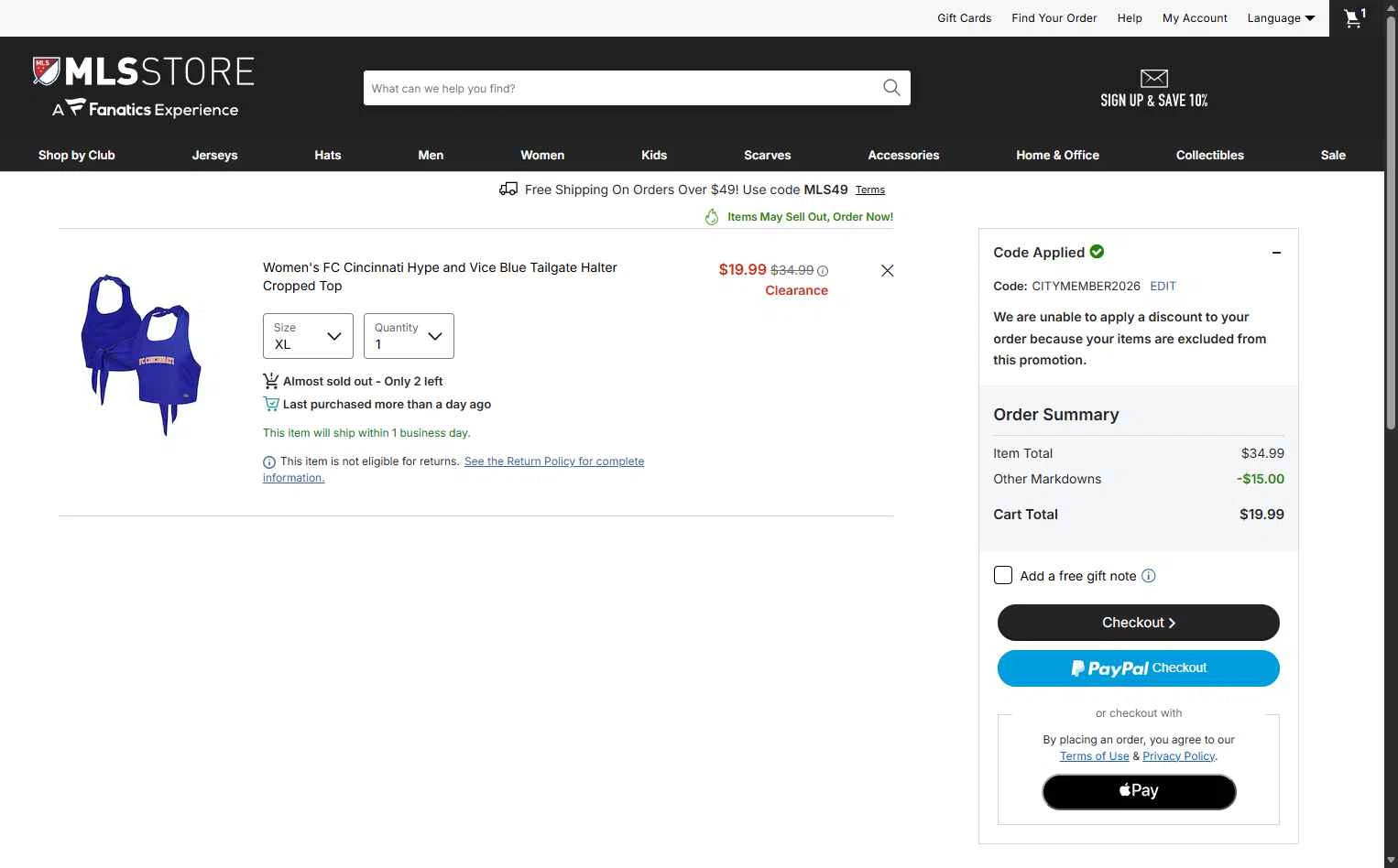Open the Jerseys menu

pos(215,155)
